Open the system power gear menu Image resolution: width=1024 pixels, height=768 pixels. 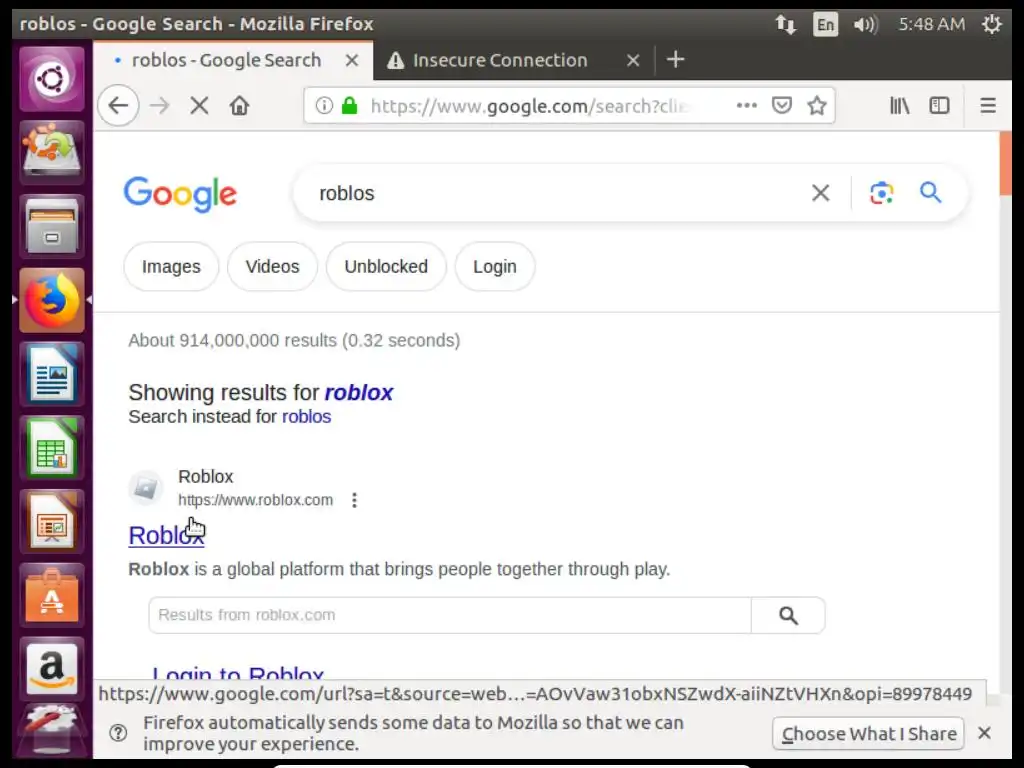coord(992,24)
